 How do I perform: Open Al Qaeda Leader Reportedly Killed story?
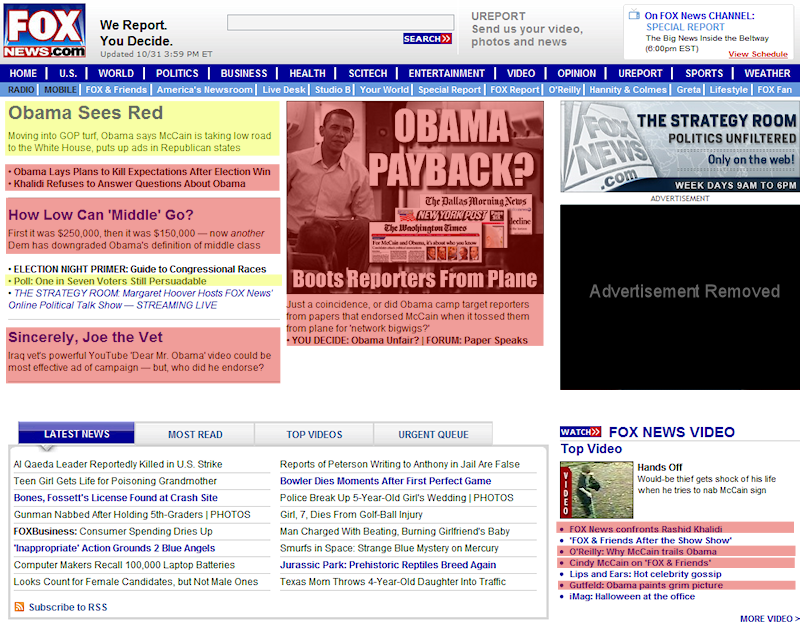tap(118, 464)
